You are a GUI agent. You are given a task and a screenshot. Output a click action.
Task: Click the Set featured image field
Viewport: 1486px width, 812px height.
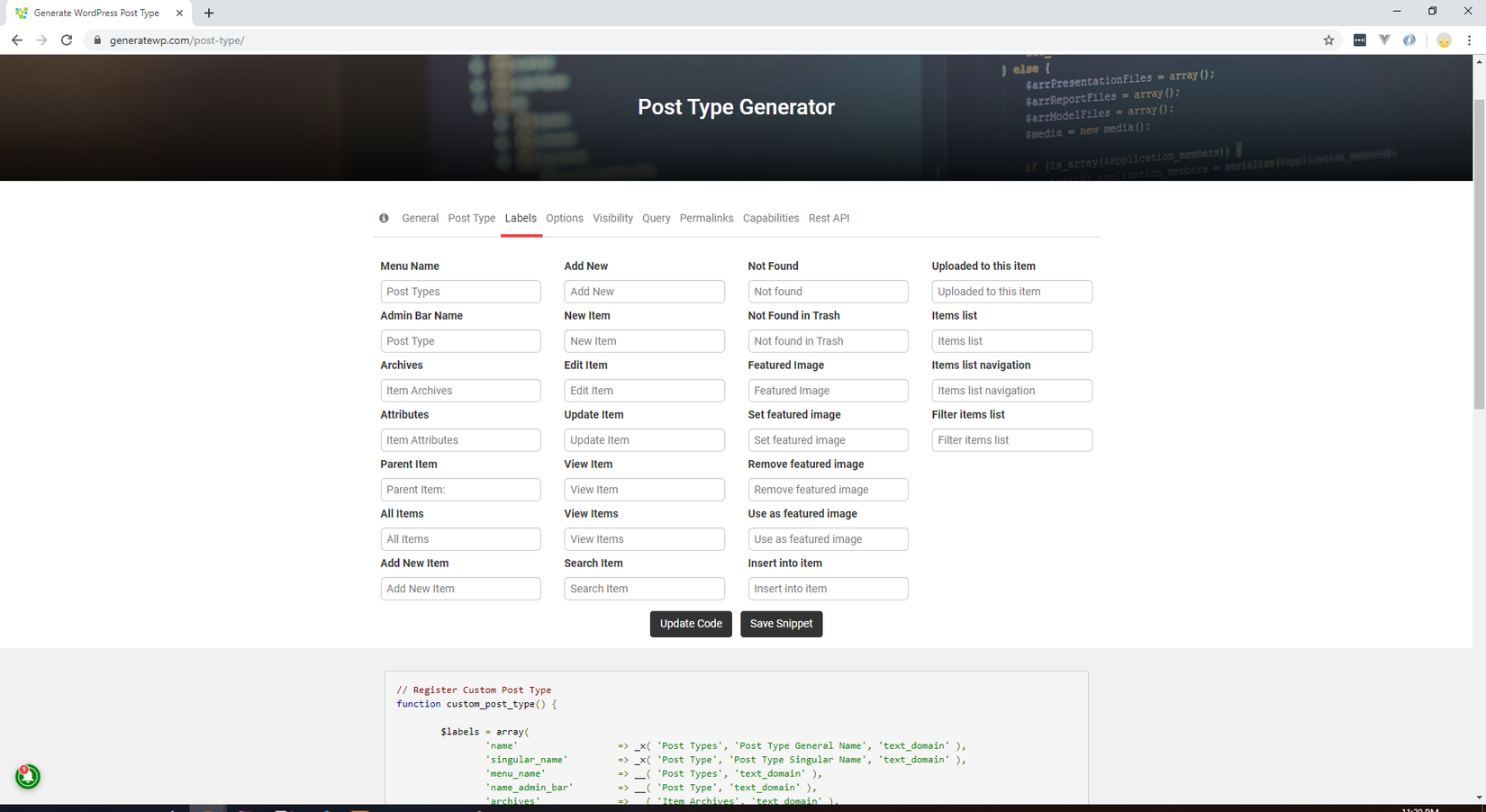click(x=828, y=440)
